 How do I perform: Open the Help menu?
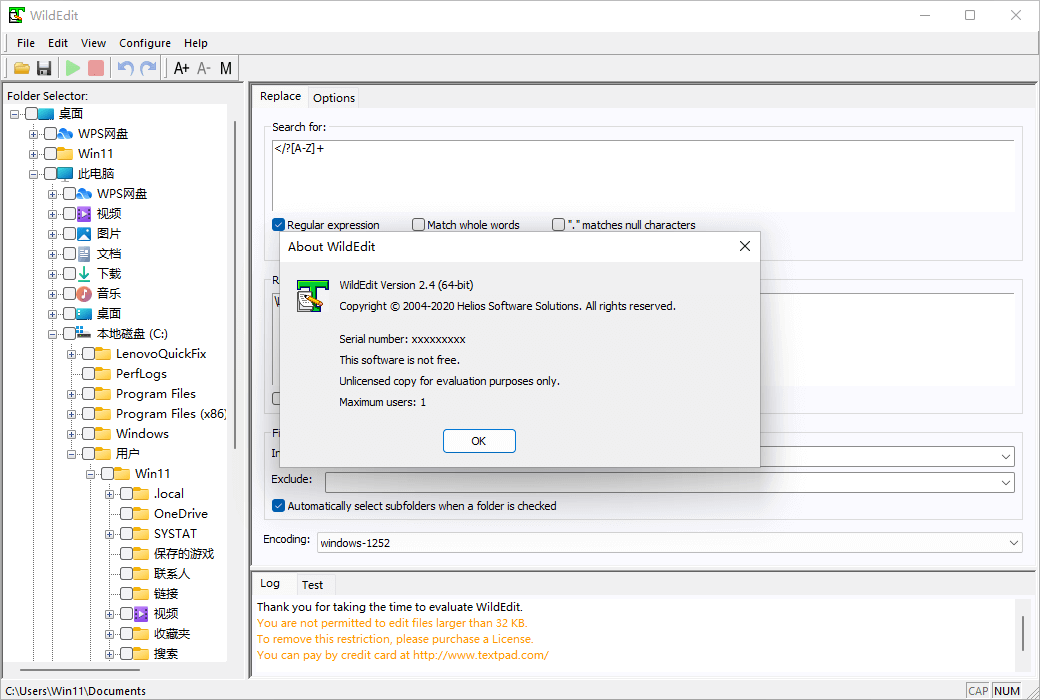tap(196, 43)
